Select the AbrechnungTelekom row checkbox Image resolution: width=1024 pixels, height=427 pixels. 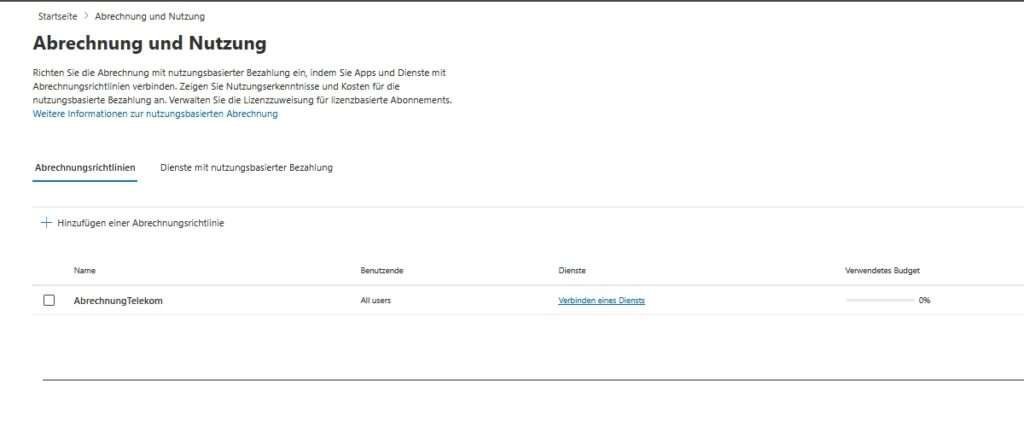(x=49, y=300)
